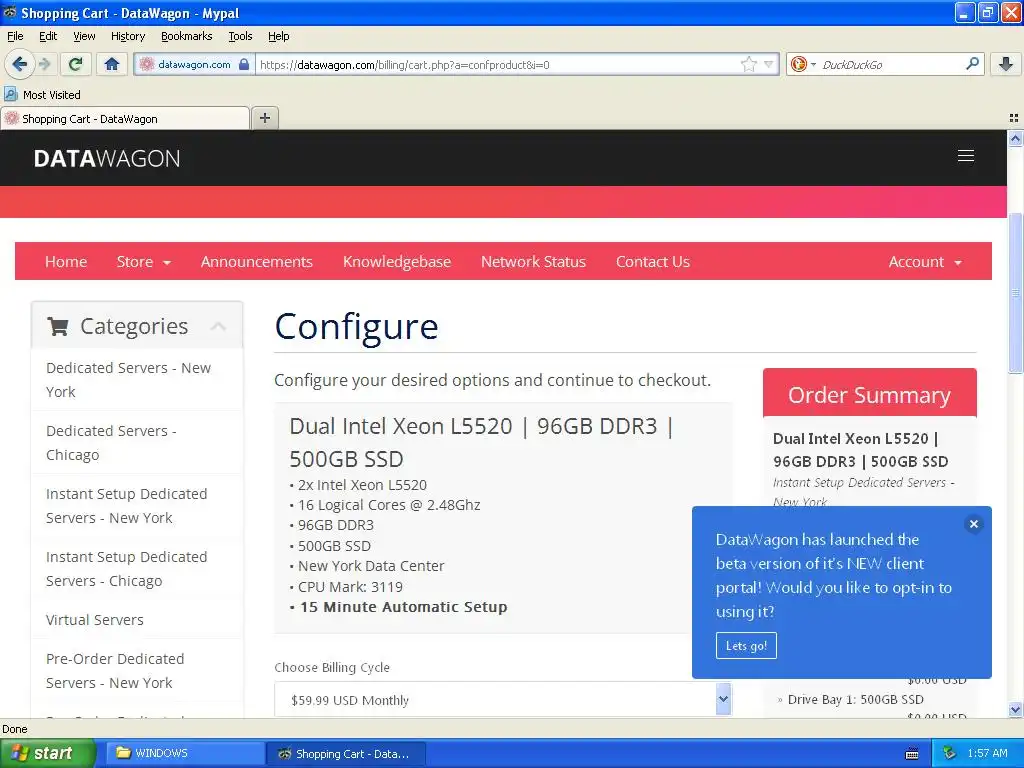
Task: Open the Contact Us nav link
Action: click(653, 261)
